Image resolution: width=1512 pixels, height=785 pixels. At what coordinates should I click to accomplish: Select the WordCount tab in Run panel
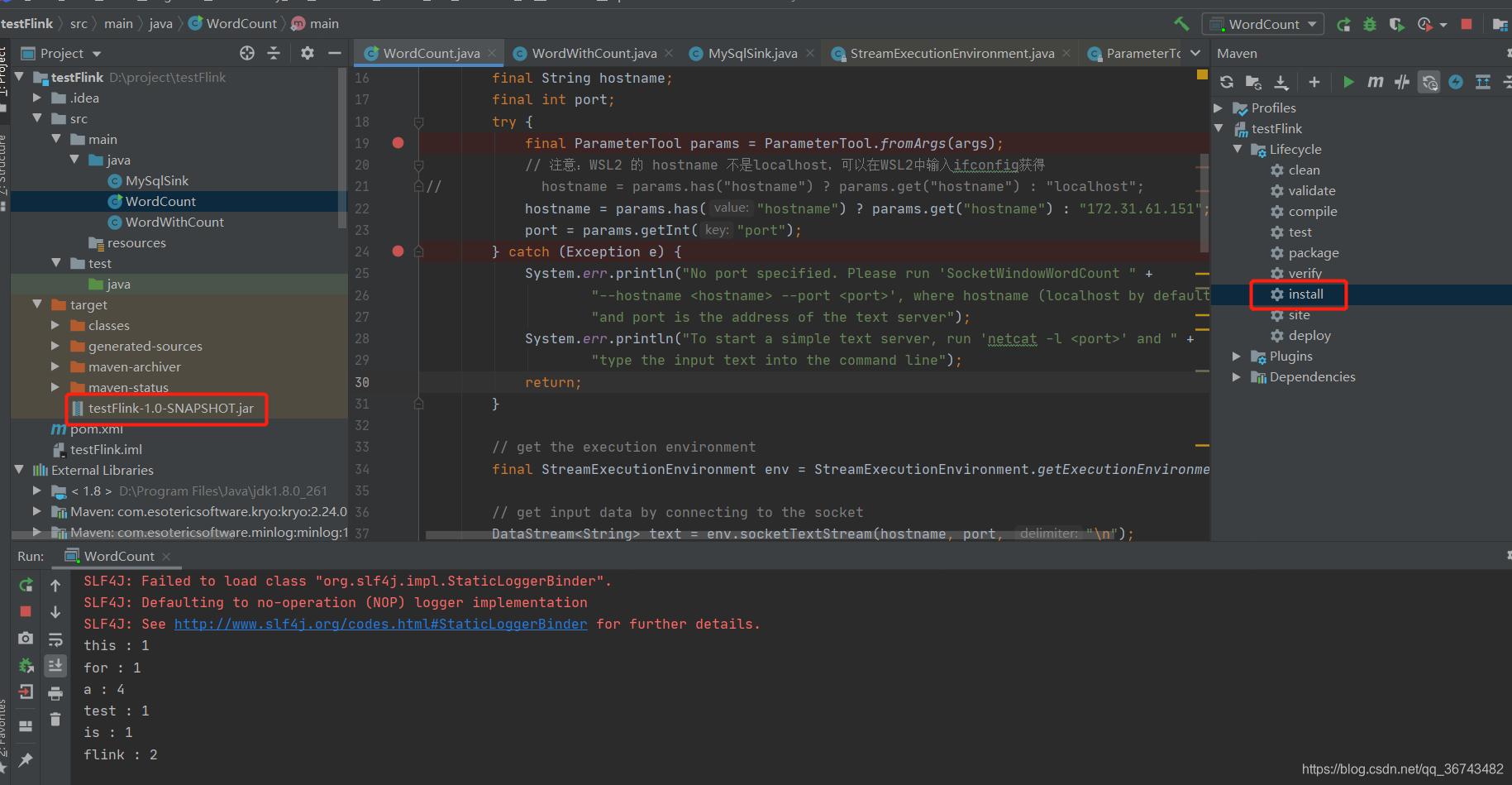[118, 556]
